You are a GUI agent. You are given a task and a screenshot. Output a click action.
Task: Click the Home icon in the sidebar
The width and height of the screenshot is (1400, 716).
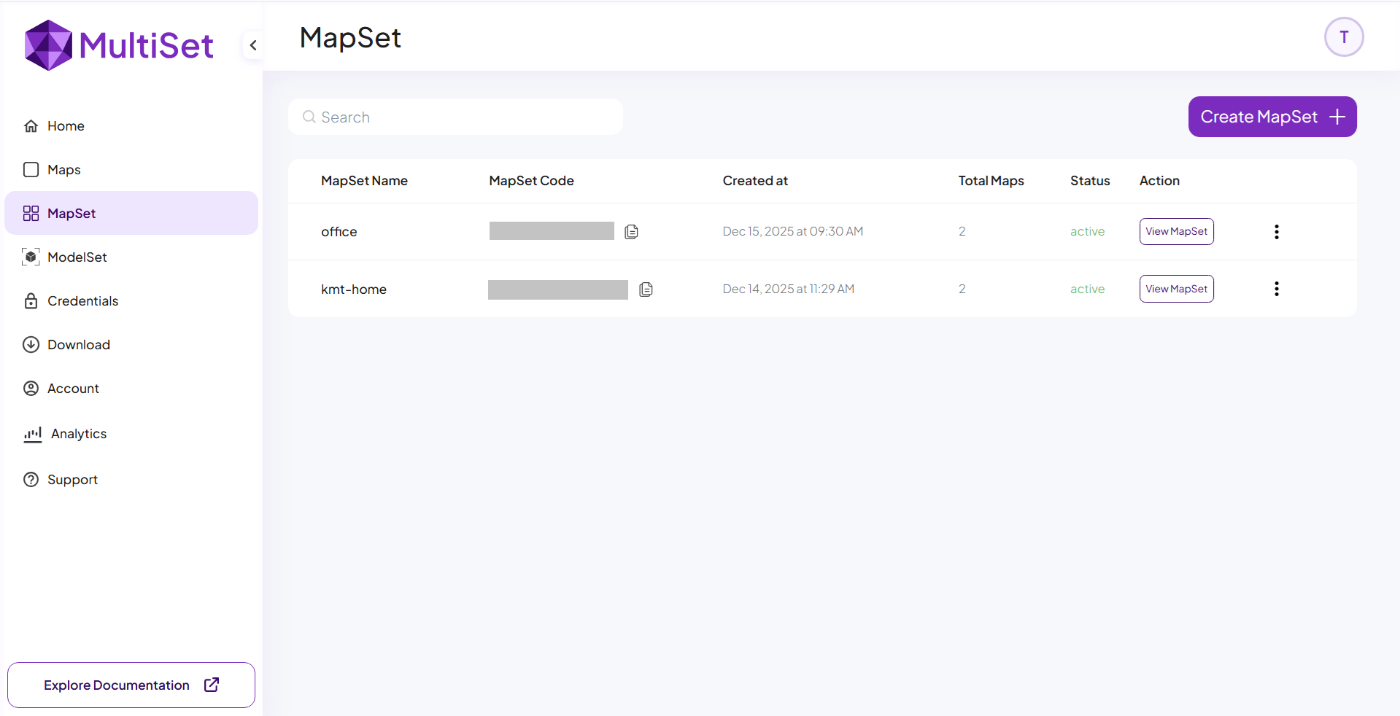[x=31, y=126]
